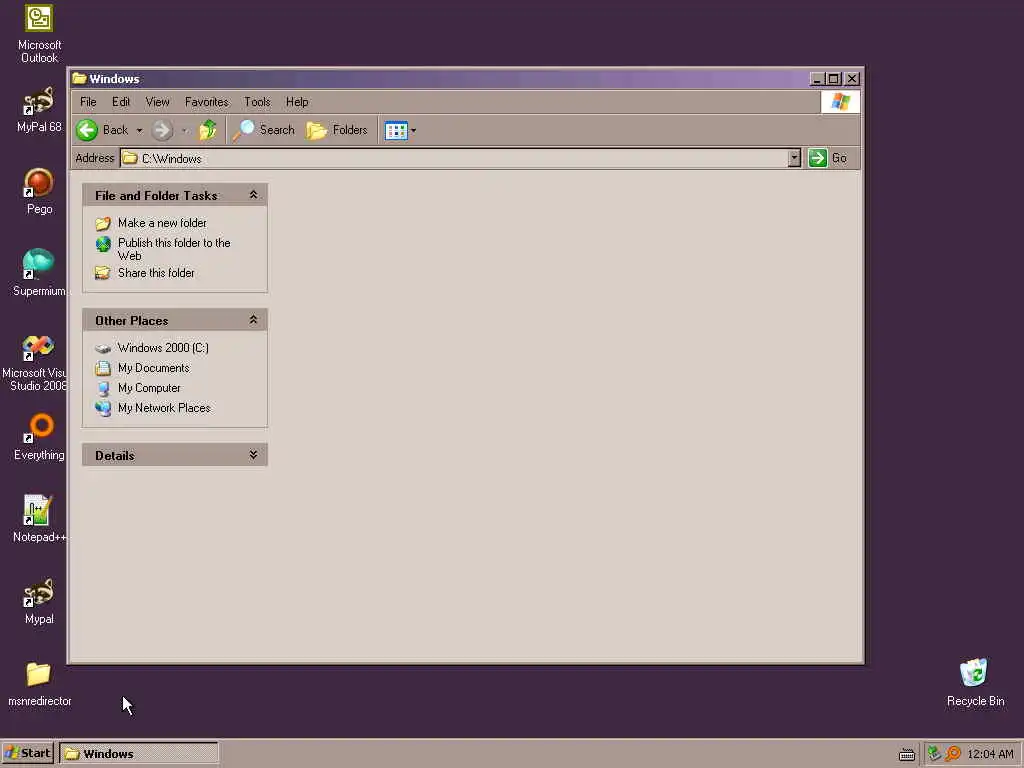Click the keyboard tray icon
The width and height of the screenshot is (1024, 768).
pyautogui.click(x=906, y=754)
